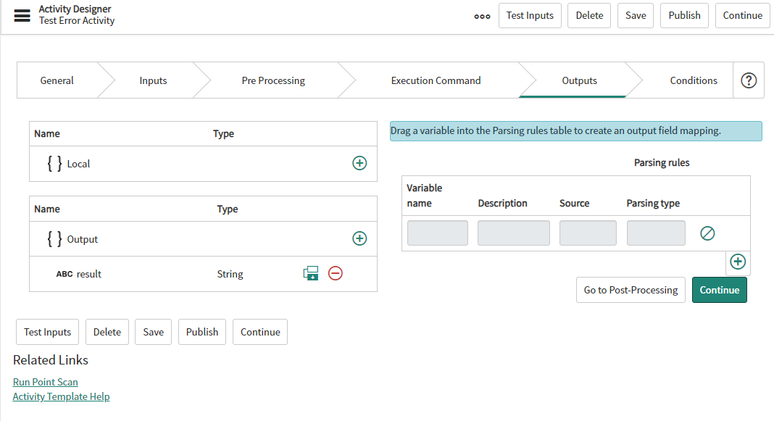Remove the result variable with red minus

[335, 273]
